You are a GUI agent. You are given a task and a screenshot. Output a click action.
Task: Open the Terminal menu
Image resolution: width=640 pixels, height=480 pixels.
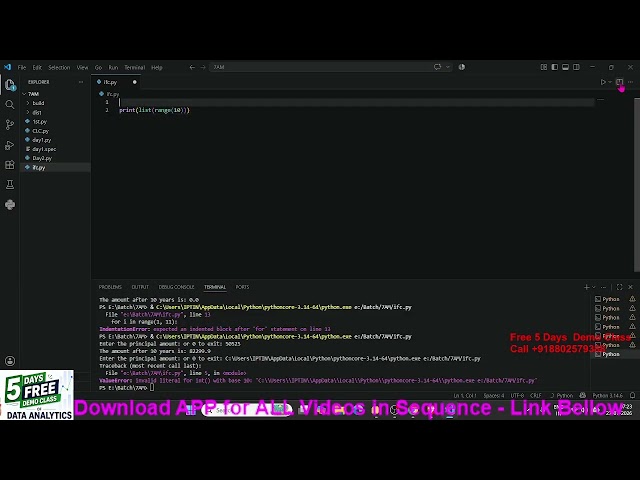[135, 67]
